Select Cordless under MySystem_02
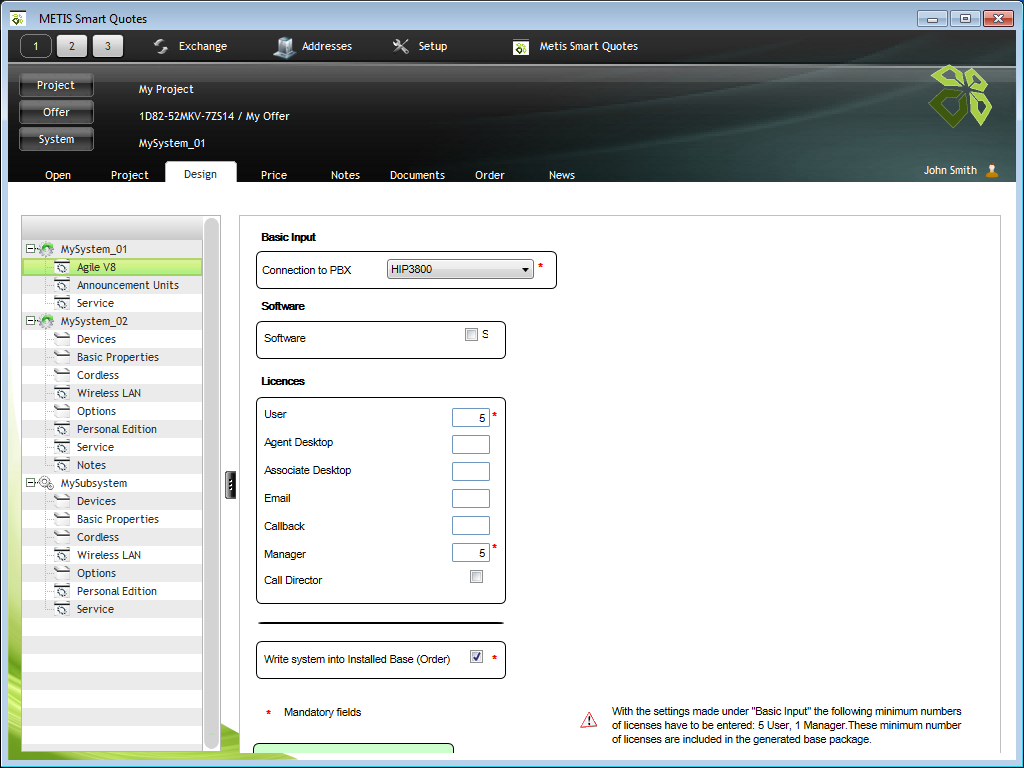 (98, 375)
